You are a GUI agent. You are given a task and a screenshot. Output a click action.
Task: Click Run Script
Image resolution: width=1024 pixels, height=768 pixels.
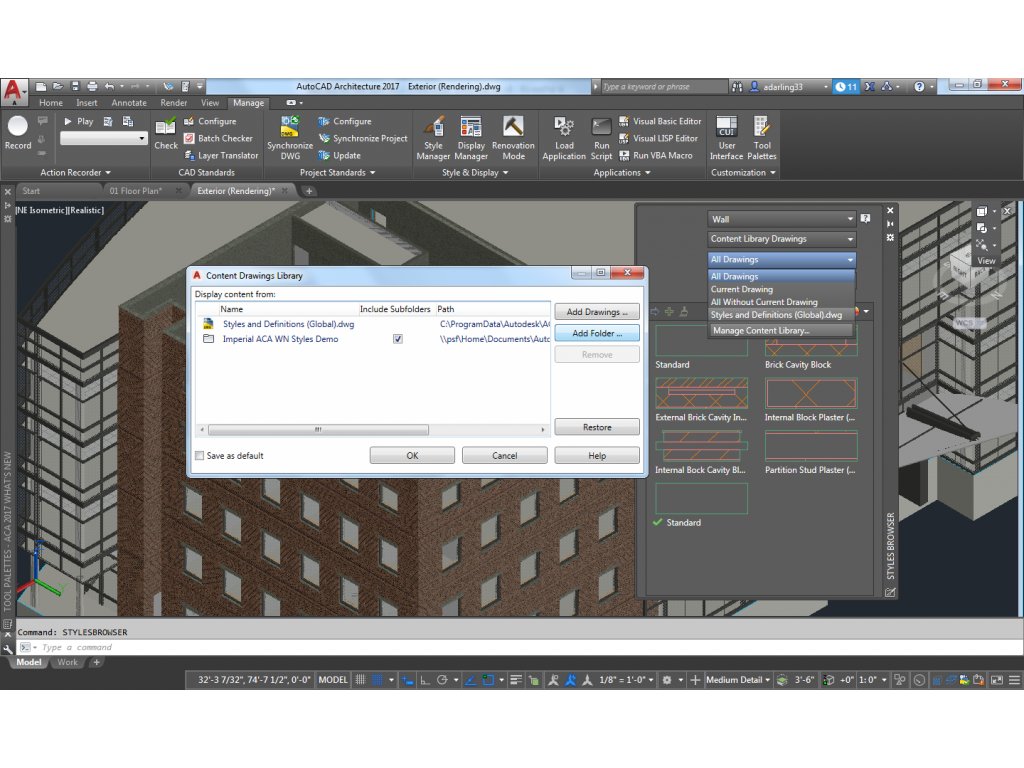[x=601, y=138]
